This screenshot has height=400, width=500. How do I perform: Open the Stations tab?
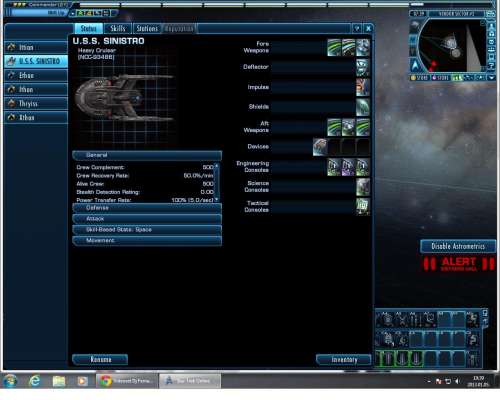tap(147, 29)
